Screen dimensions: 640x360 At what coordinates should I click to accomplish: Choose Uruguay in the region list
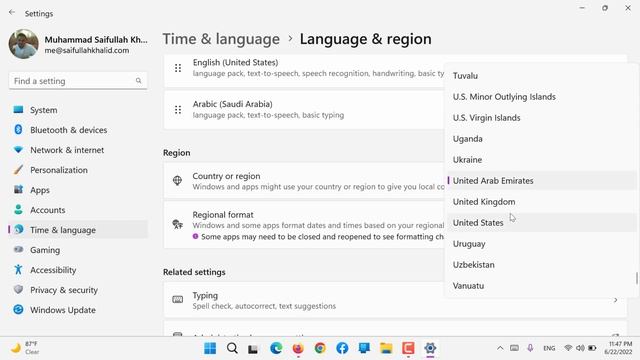pyautogui.click(x=542, y=244)
